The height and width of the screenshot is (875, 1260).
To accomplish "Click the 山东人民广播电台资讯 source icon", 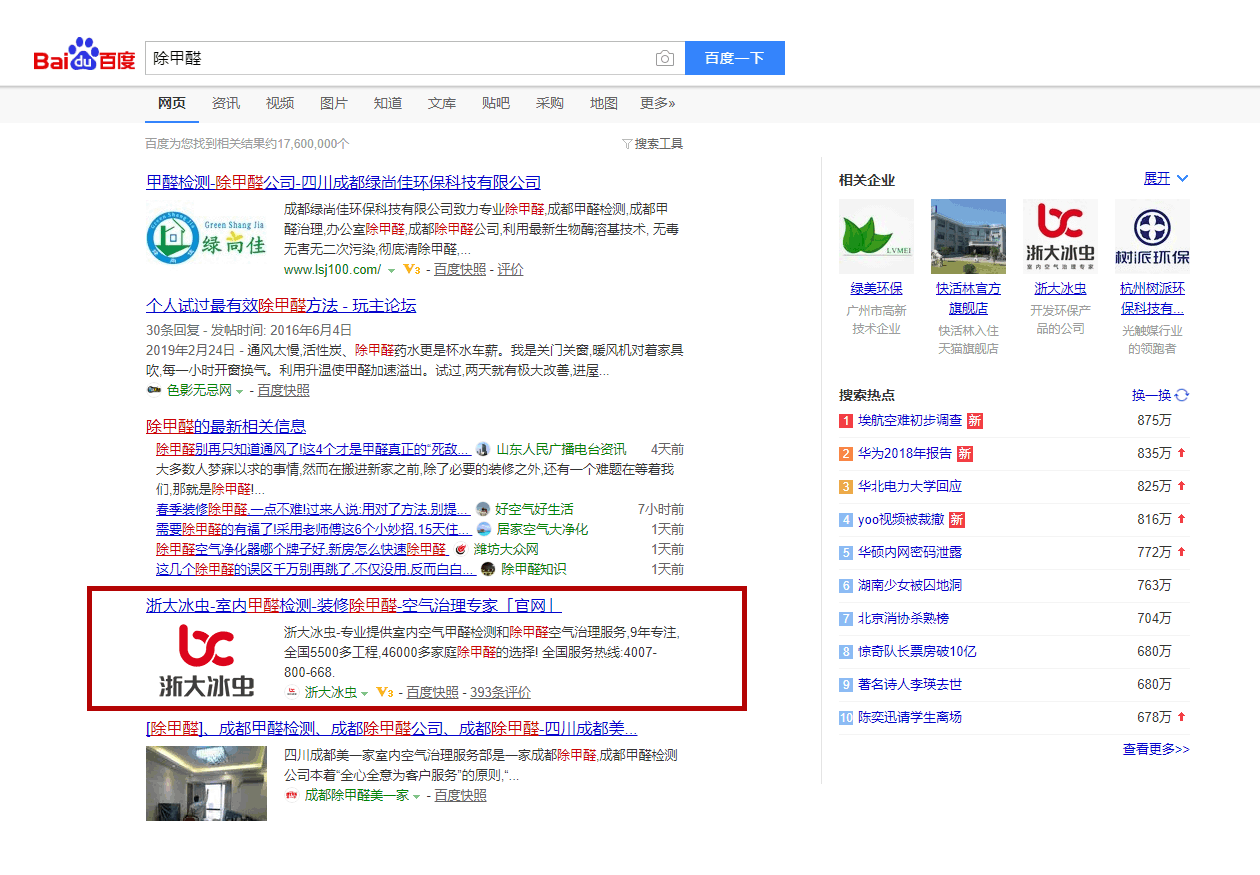I will (x=483, y=449).
